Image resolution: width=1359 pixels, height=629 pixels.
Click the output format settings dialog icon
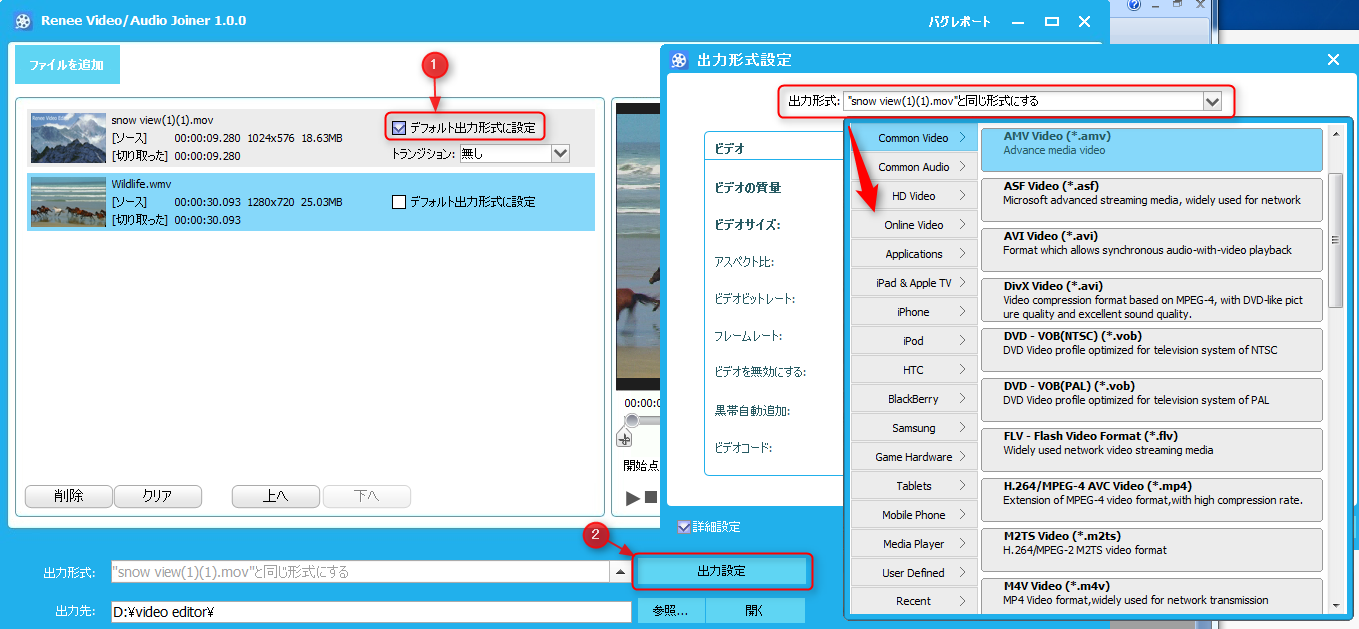[679, 60]
